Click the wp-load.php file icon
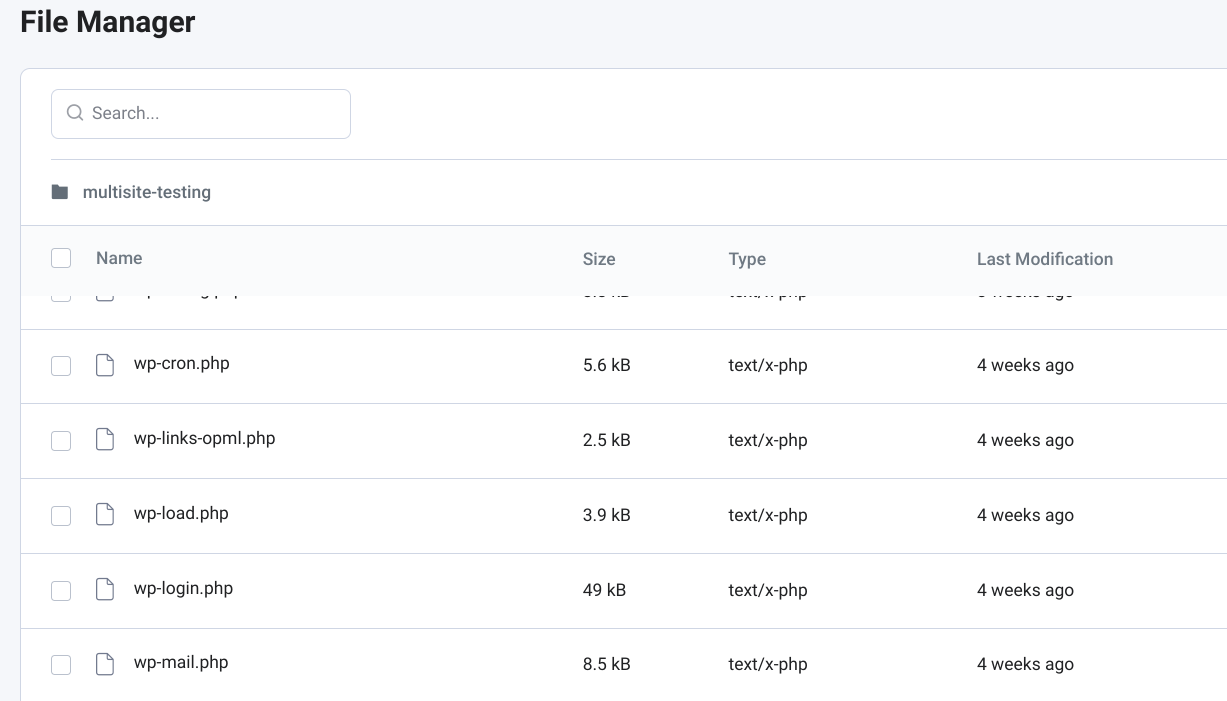The image size is (1227, 701). coord(105,515)
